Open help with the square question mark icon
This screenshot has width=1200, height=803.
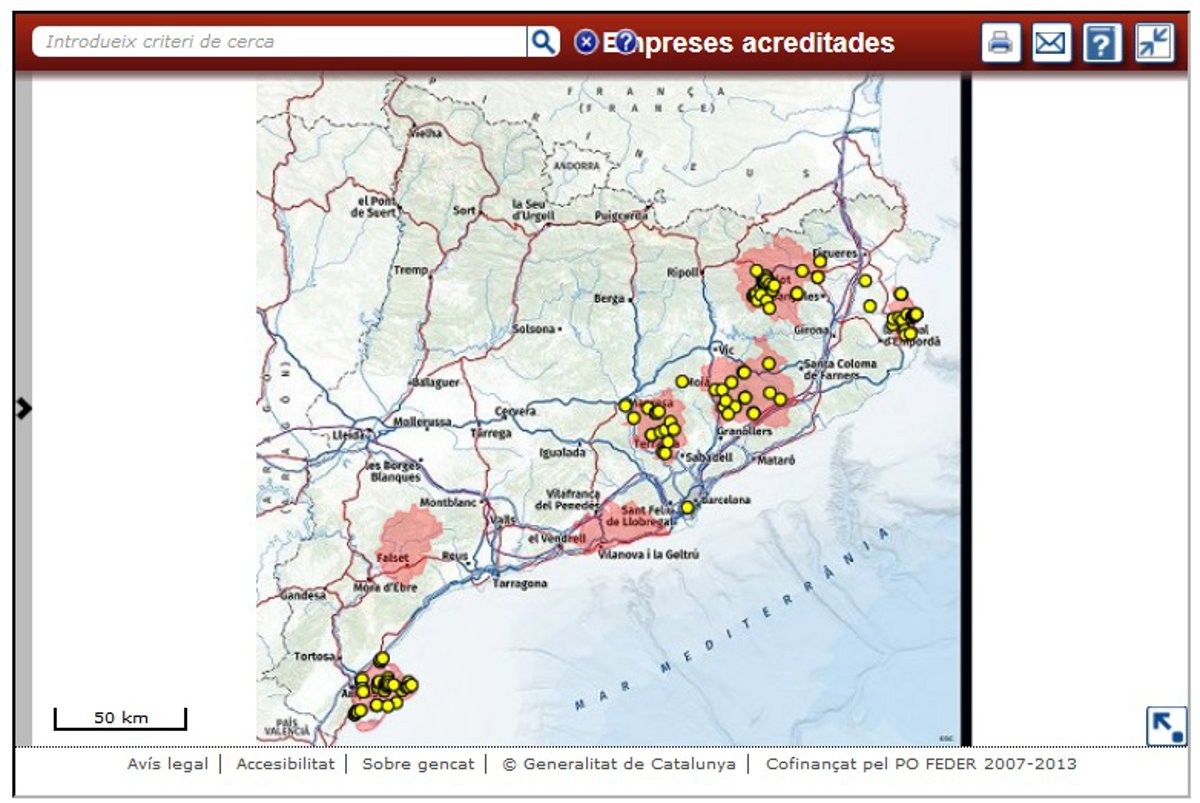[1102, 43]
